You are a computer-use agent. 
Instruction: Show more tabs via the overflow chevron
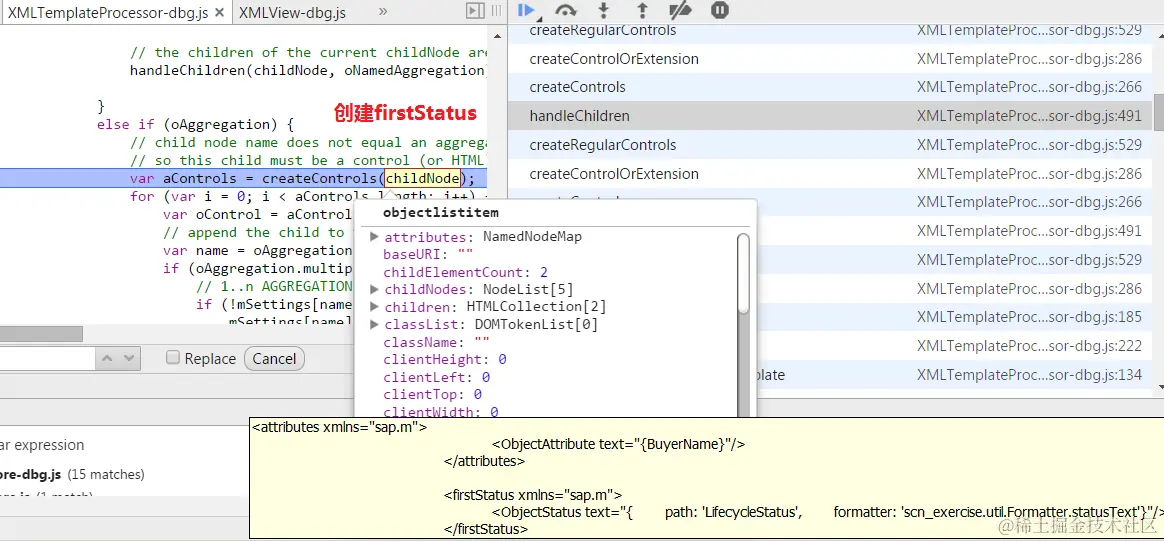[x=383, y=11]
